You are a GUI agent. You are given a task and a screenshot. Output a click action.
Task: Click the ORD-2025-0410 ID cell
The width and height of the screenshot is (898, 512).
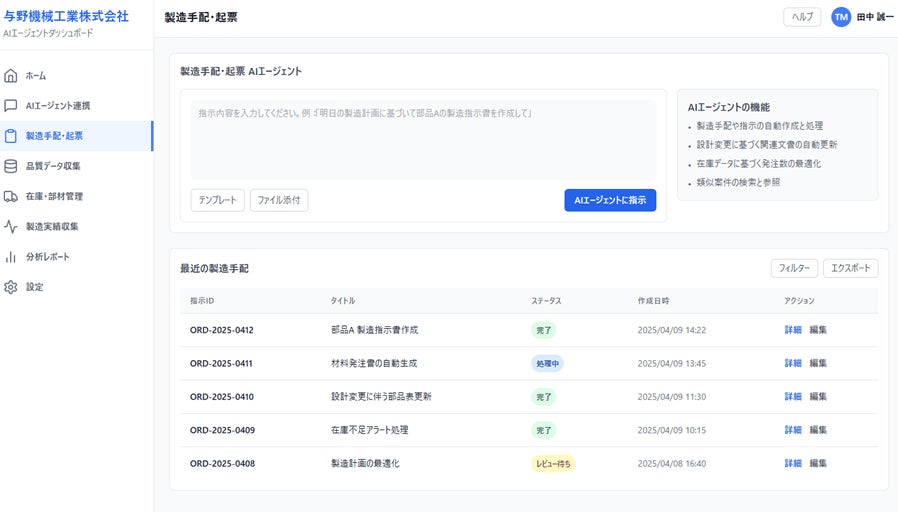pyautogui.click(x=222, y=396)
